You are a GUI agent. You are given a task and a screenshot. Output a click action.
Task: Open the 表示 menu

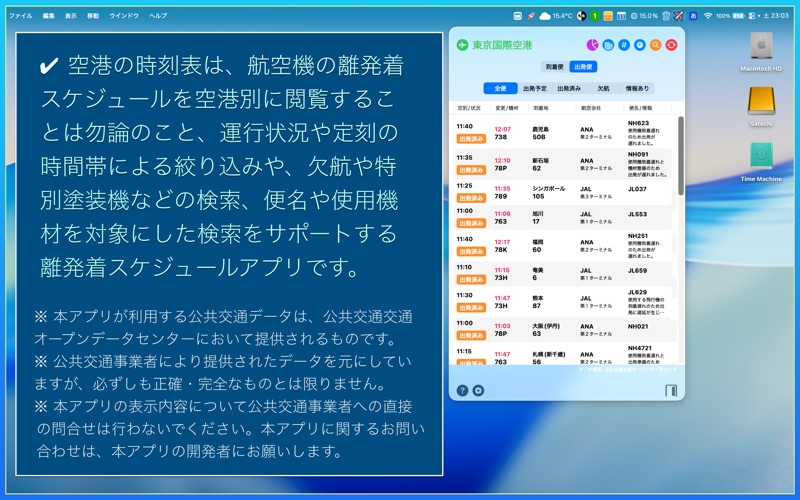[71, 16]
